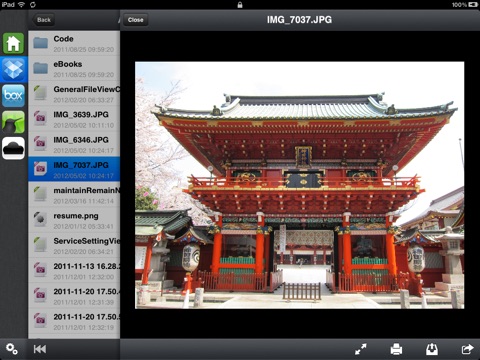Select IMG_3639.JPG in the file list
This screenshot has width=480, height=360.
click(x=74, y=119)
